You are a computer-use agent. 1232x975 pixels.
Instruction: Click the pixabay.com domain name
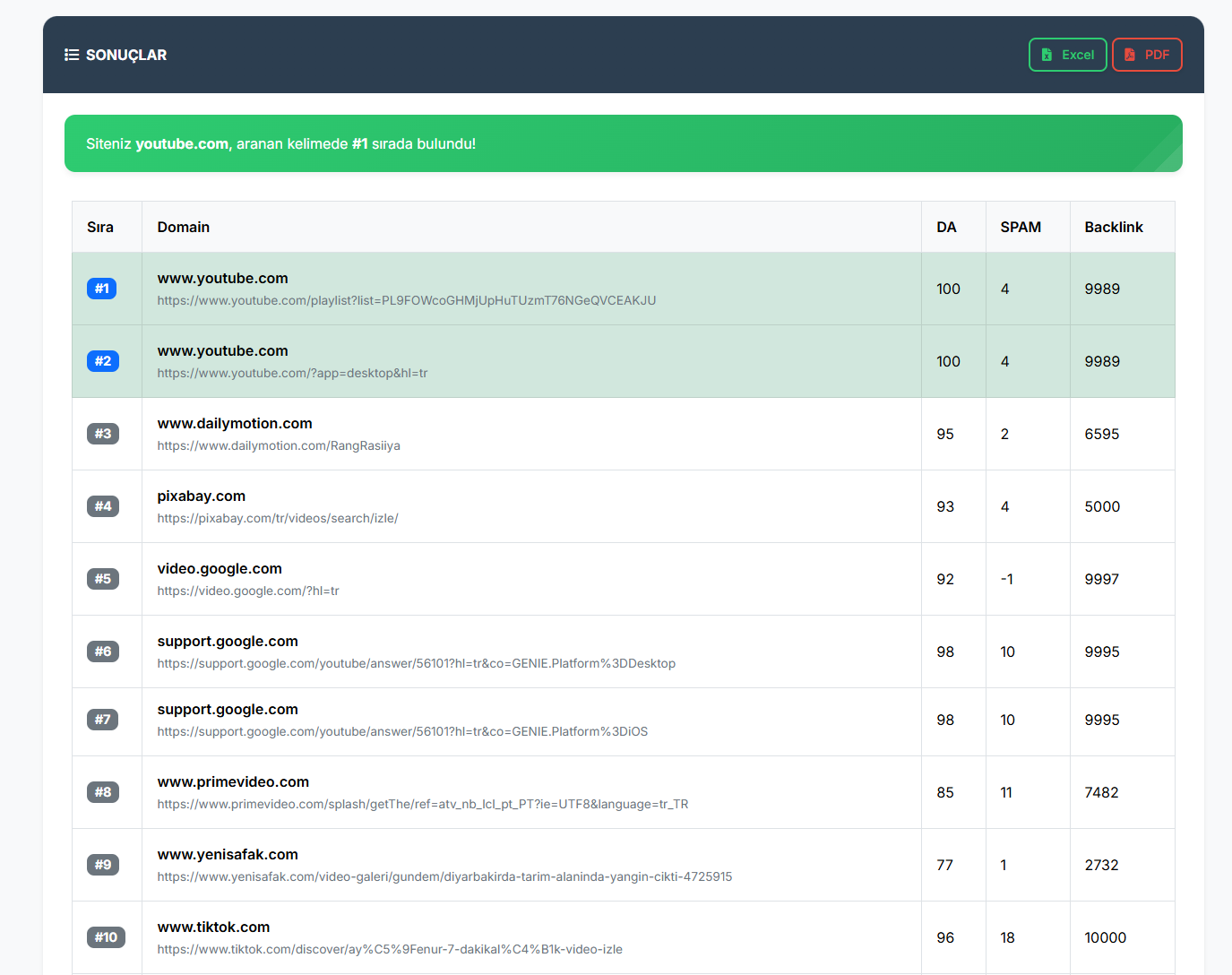click(202, 496)
